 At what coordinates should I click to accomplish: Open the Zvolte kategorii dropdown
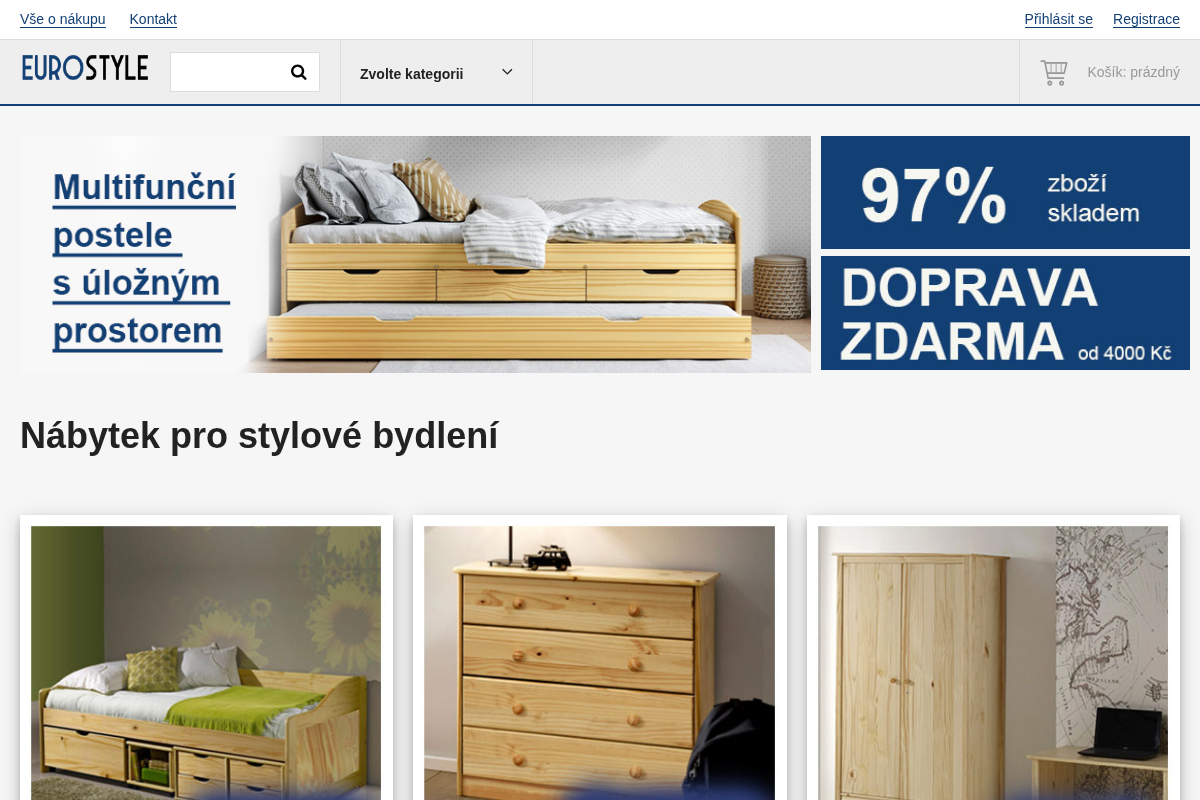436,72
